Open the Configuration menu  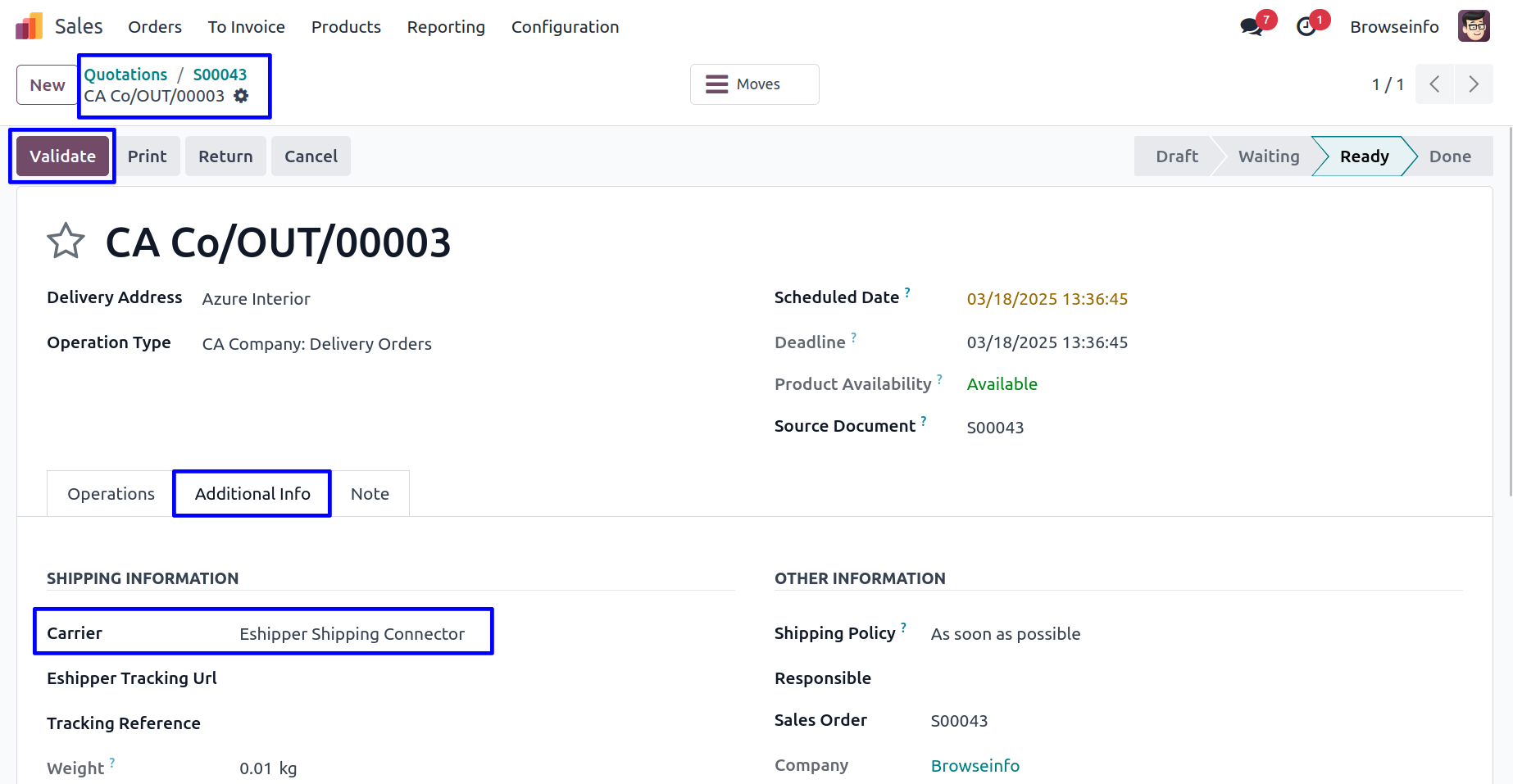coord(565,27)
